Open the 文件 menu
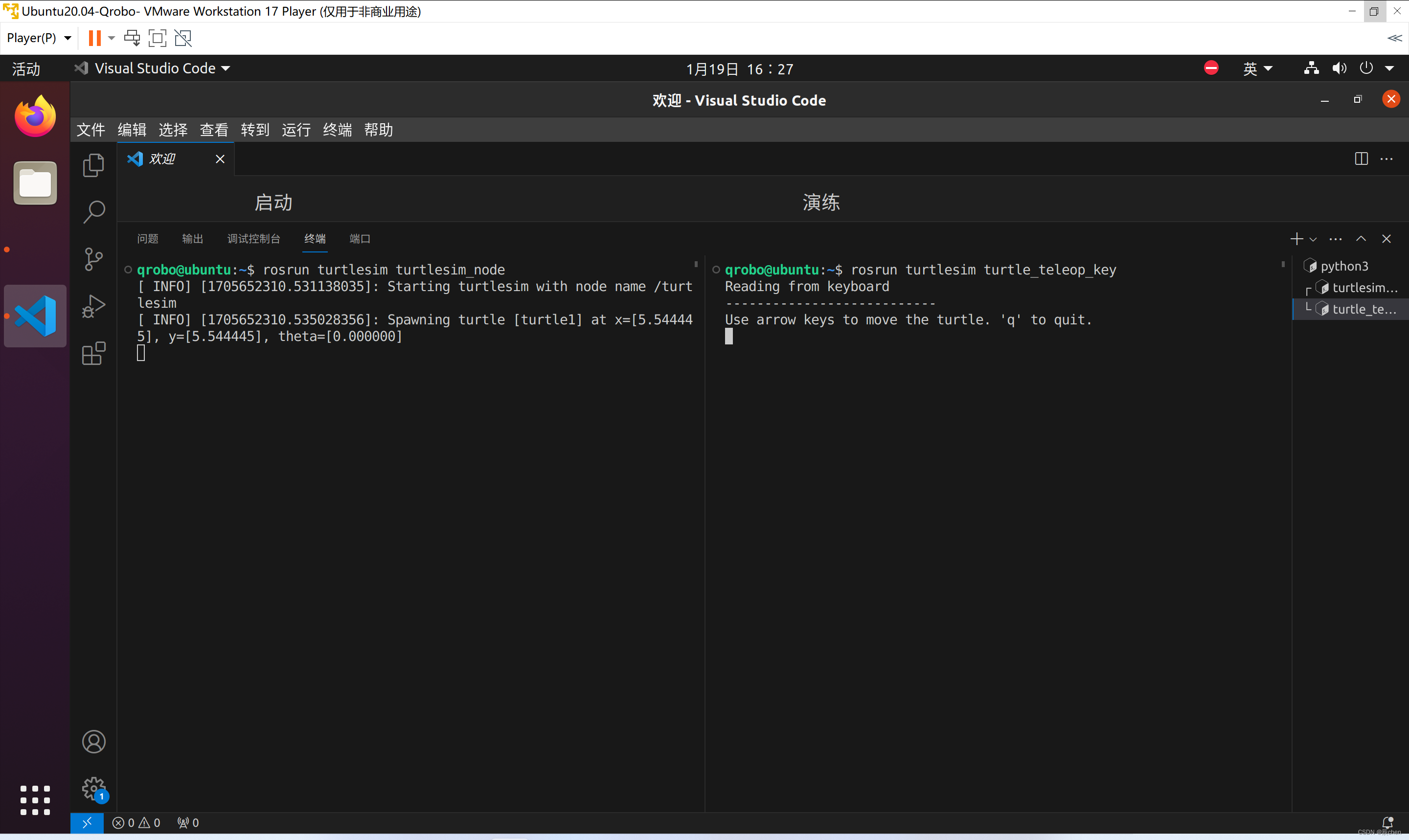This screenshot has height=840, width=1409. [91, 130]
